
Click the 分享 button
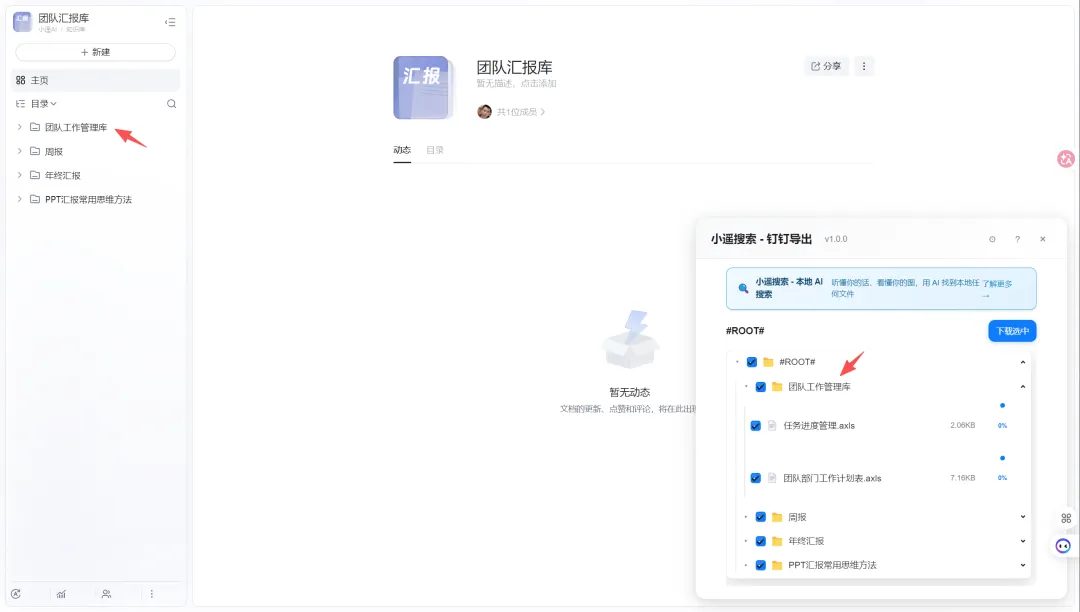click(827, 66)
